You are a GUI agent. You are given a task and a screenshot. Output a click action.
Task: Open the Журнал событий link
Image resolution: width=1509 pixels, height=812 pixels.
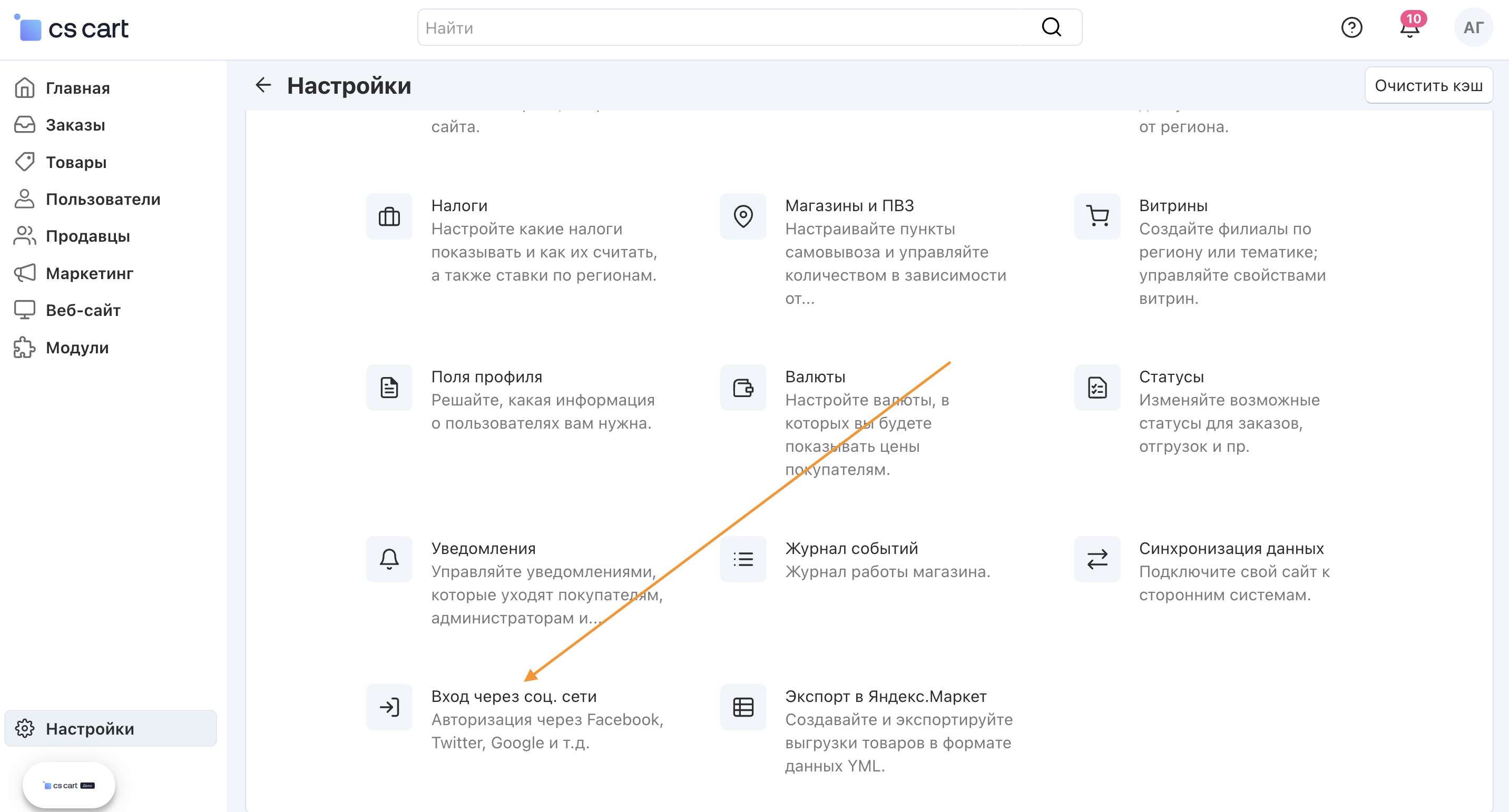click(851, 549)
